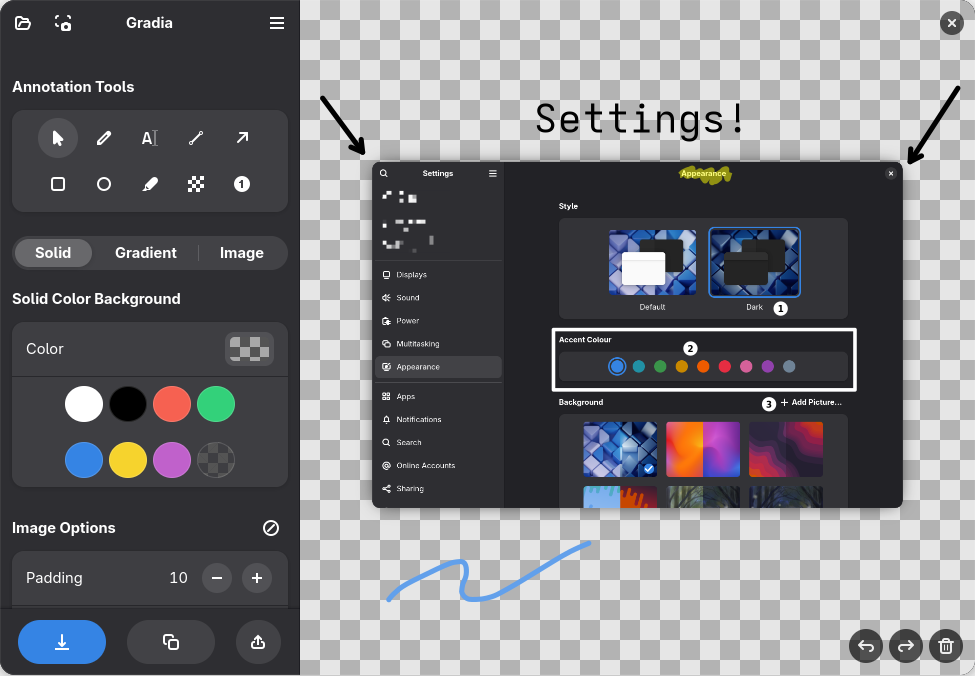Image resolution: width=975 pixels, height=676 pixels.
Task: Save image with blue download button
Action: click(62, 642)
